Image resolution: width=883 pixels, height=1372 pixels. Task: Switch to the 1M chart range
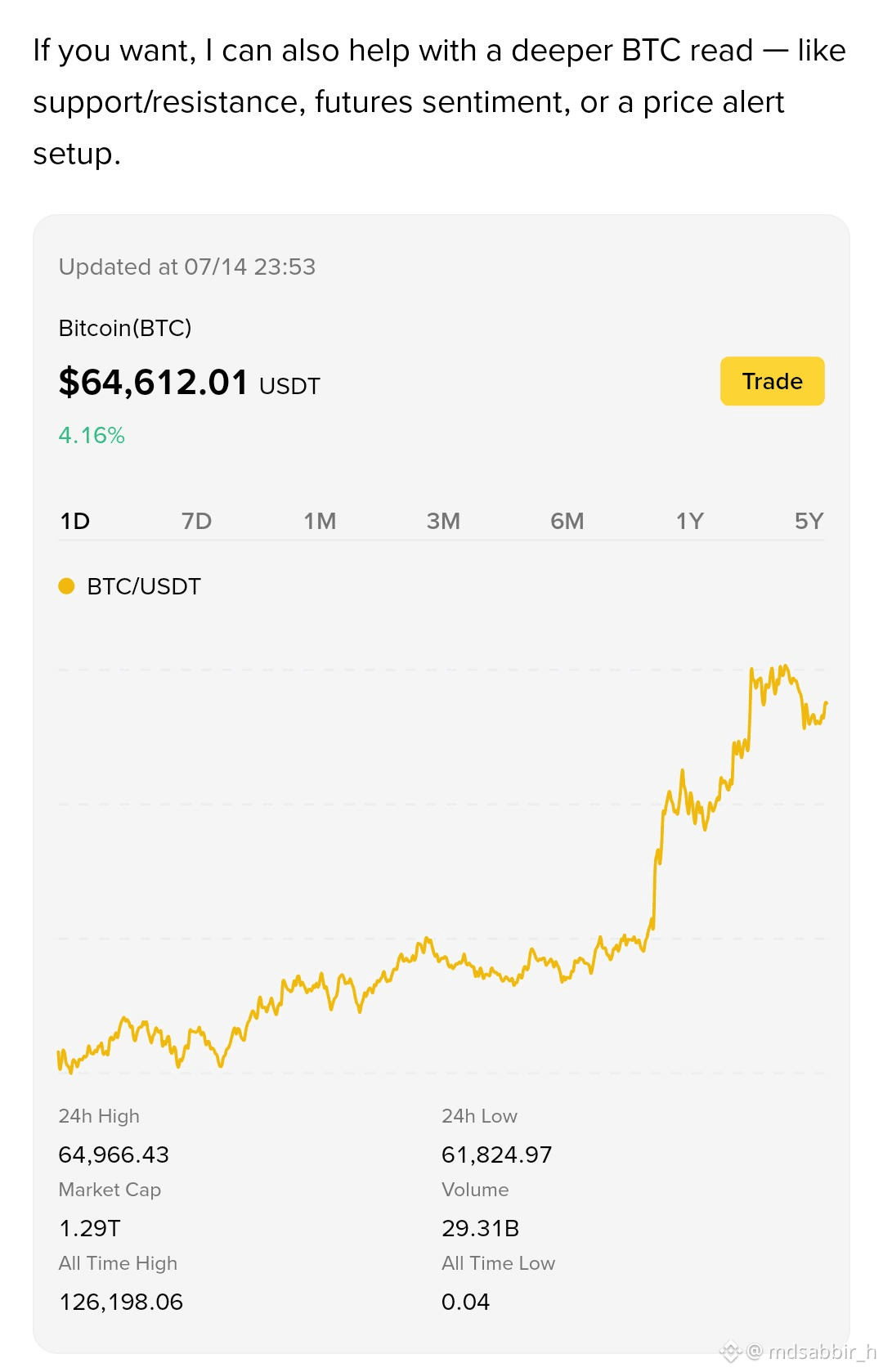(320, 521)
